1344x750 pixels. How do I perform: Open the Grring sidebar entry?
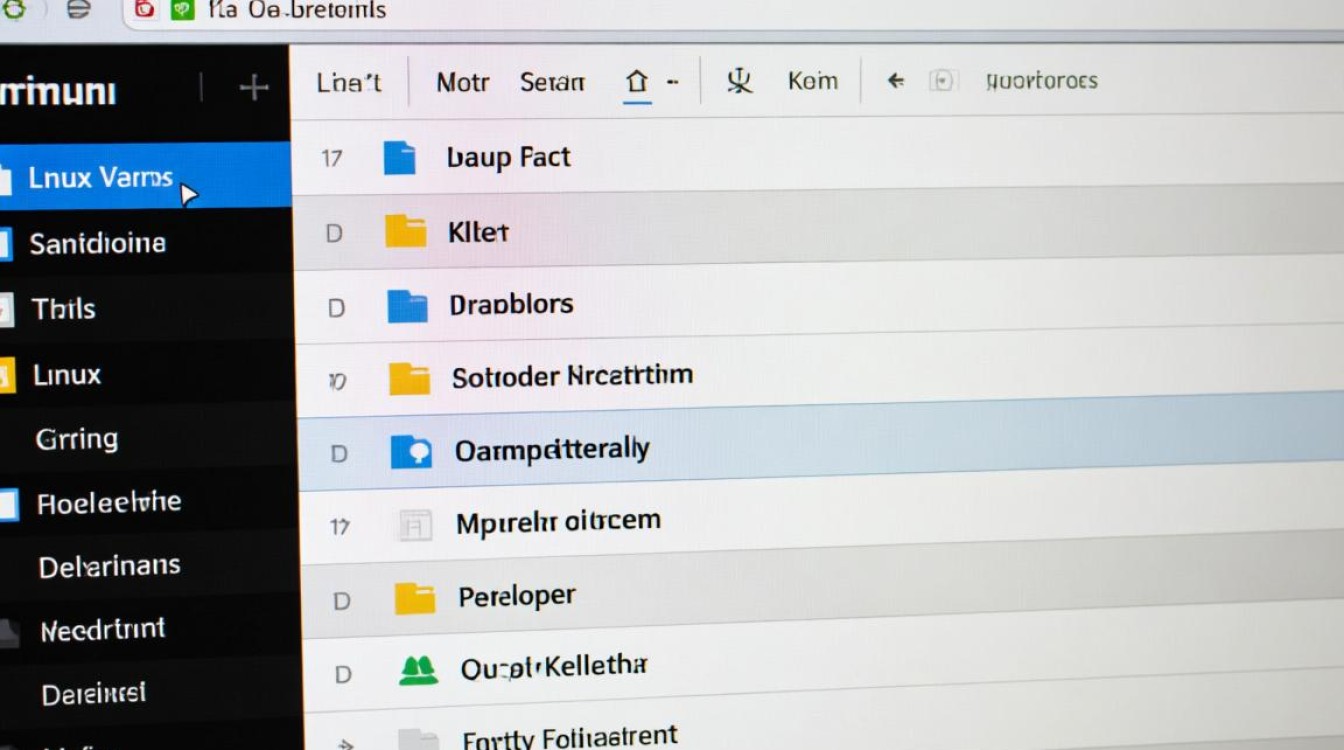click(76, 438)
